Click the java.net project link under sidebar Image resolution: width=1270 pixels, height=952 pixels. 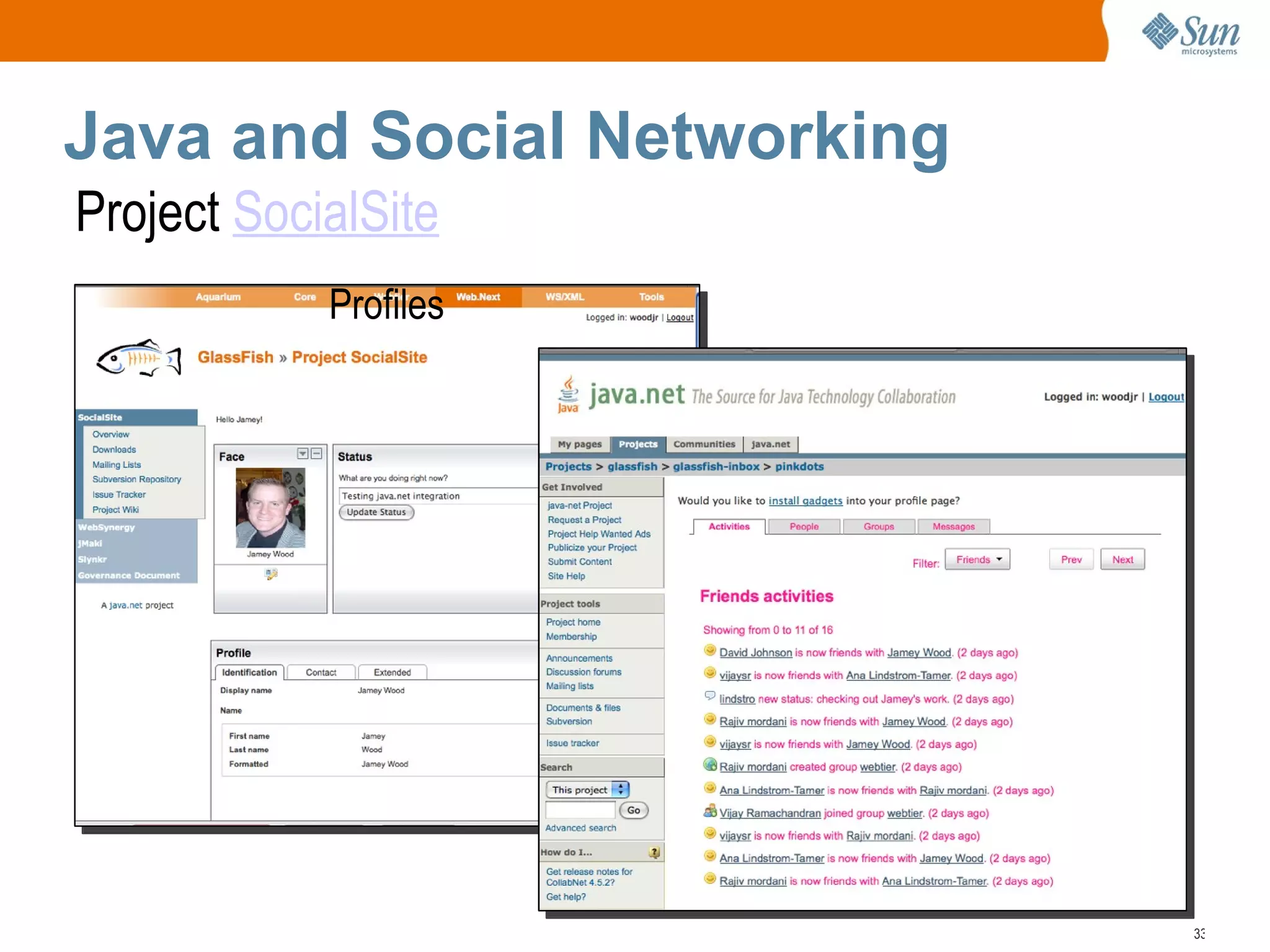(x=126, y=606)
